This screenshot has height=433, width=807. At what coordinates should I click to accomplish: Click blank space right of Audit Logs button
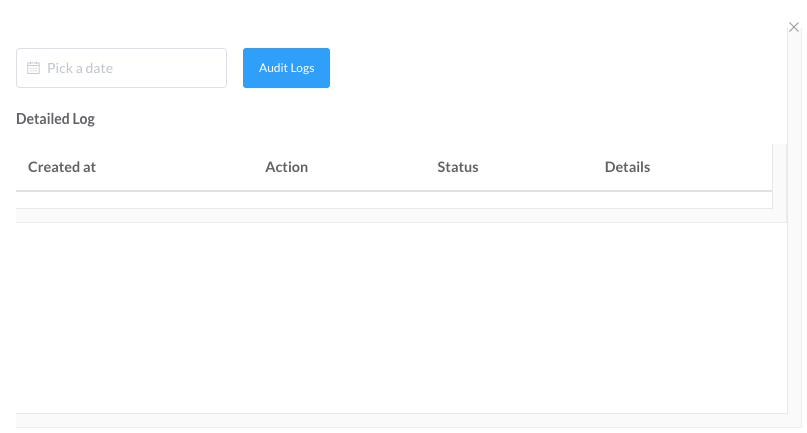[550, 68]
